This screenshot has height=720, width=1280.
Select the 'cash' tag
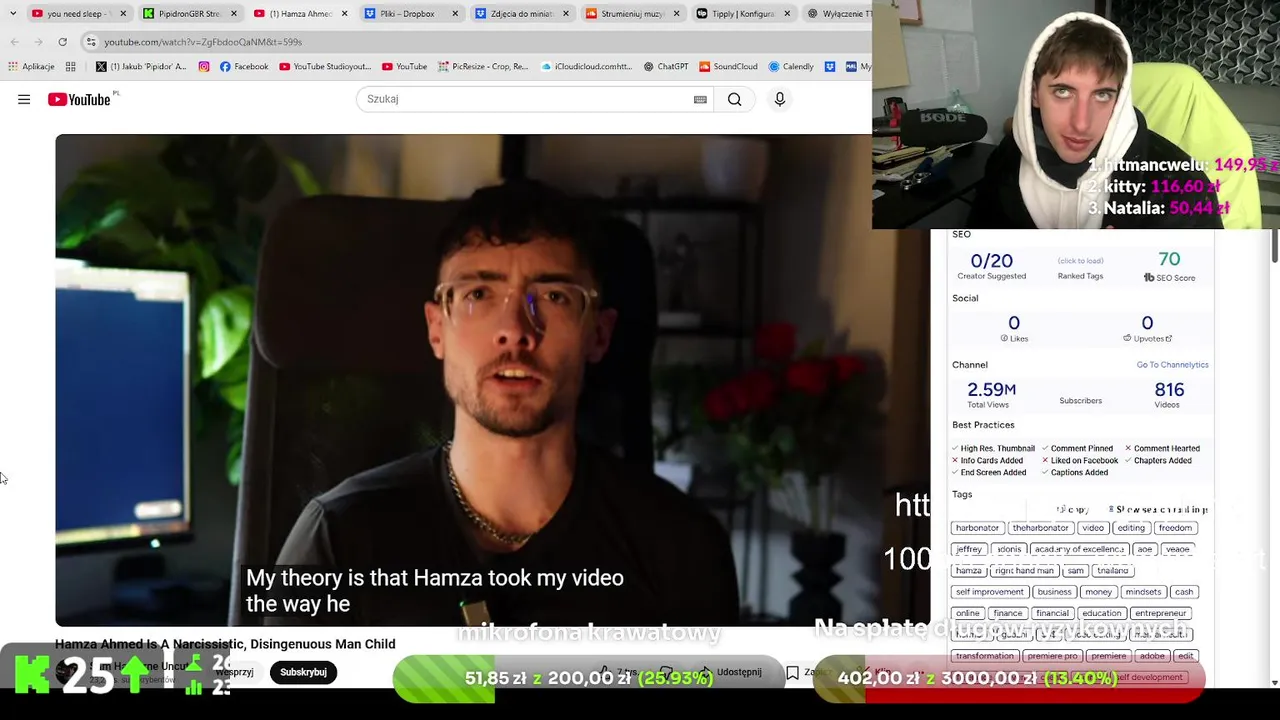coord(1184,592)
